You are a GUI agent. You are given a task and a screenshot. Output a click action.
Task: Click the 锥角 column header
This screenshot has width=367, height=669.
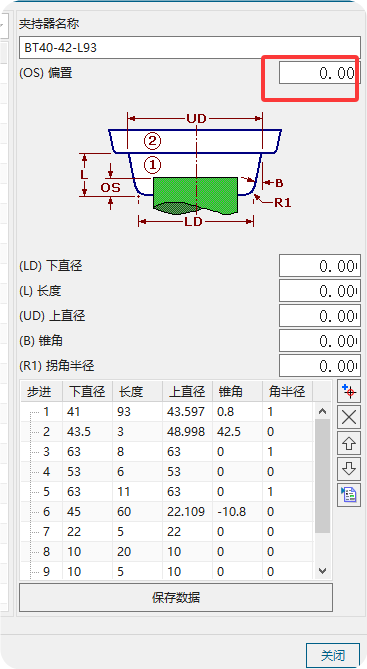pos(237,392)
